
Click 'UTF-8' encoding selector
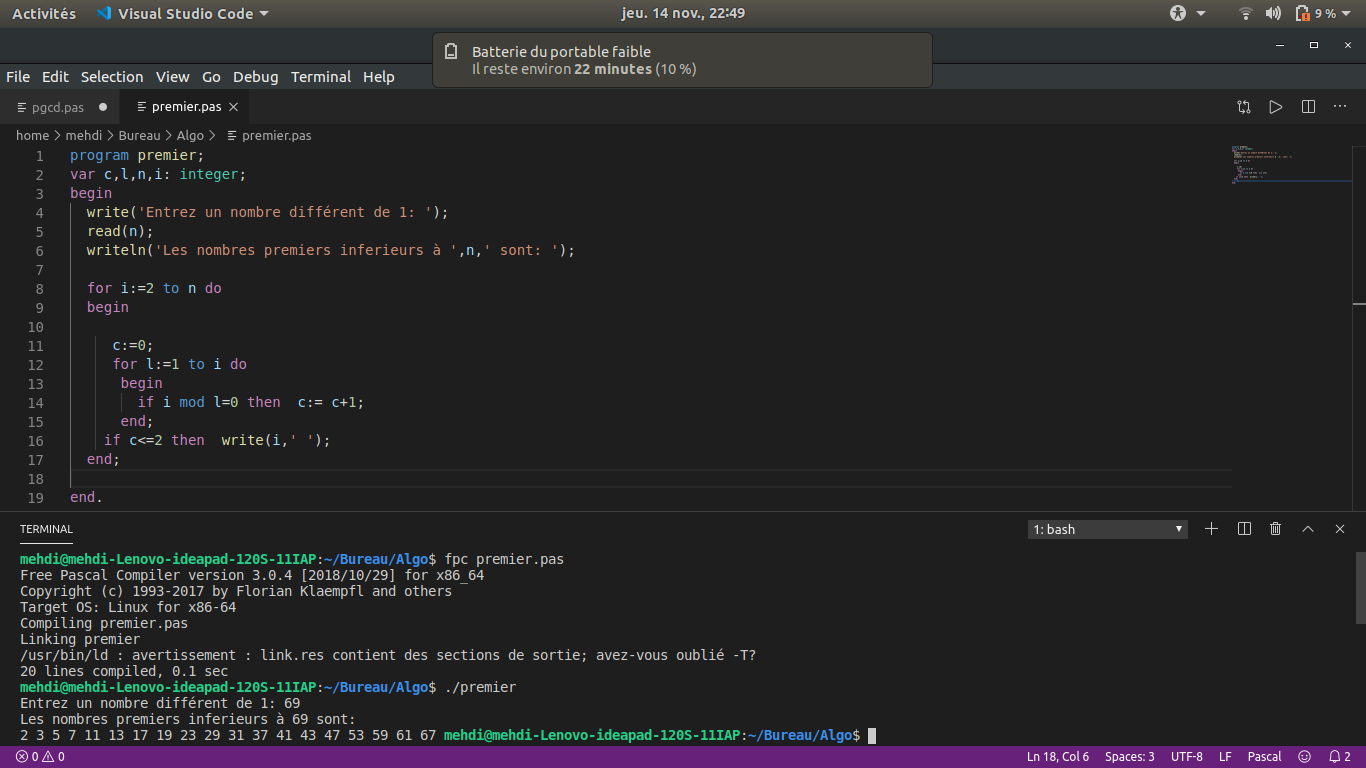(1187, 757)
